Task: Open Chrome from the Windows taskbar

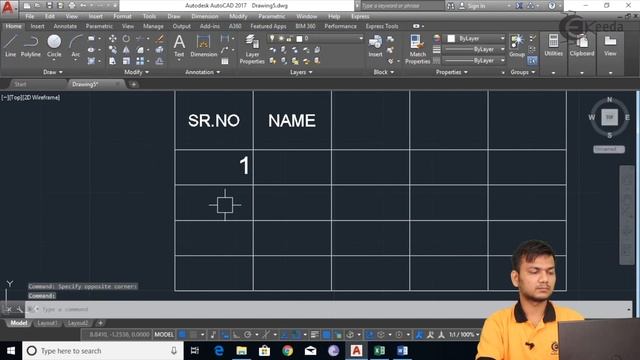Action: (x=287, y=351)
